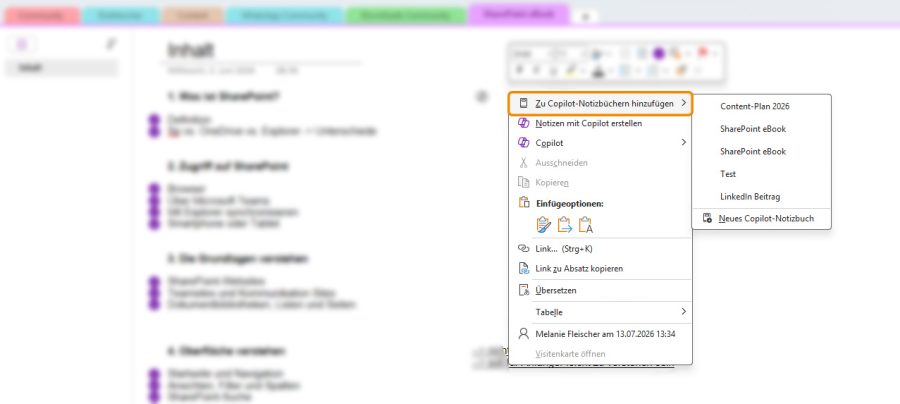The height and width of the screenshot is (404, 900).
Task: Paste as text only icon
Action: pyautogui.click(x=585, y=224)
